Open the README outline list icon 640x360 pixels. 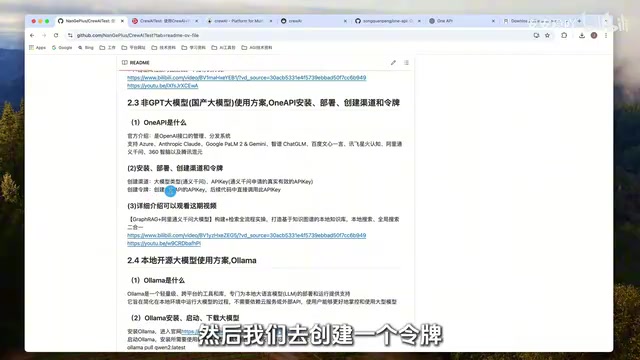click(x=406, y=62)
